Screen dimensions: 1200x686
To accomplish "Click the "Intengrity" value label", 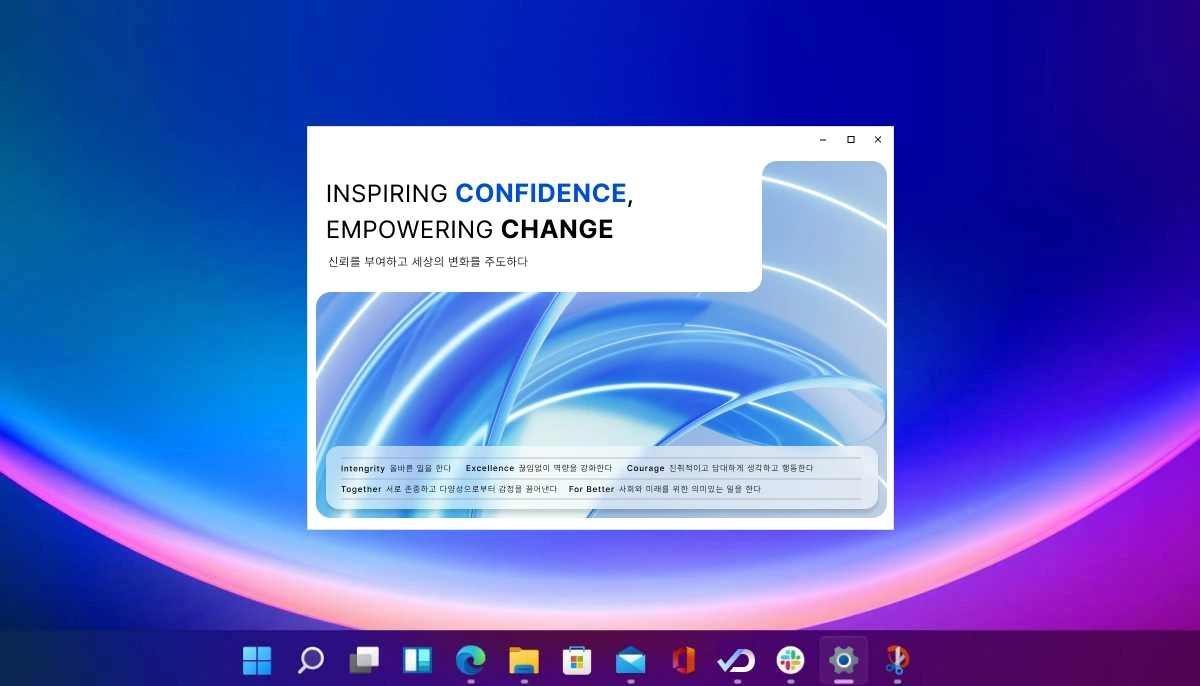I will tap(363, 468).
